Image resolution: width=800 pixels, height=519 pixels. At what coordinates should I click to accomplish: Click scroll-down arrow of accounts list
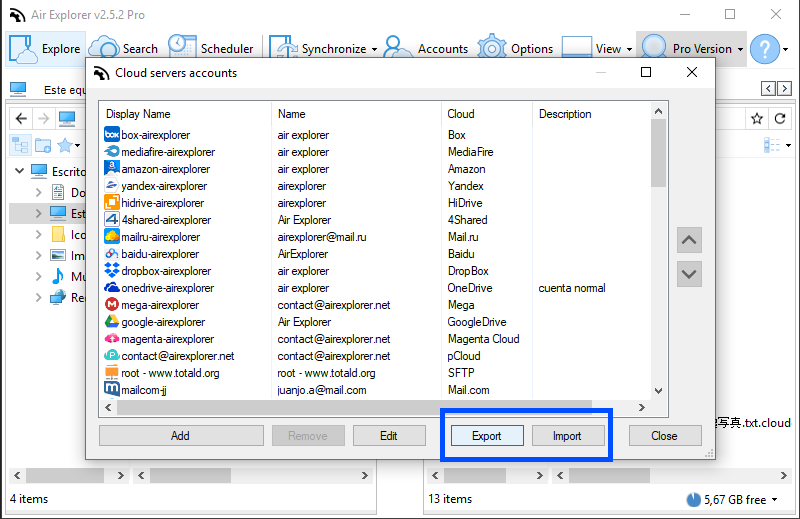[x=659, y=391]
